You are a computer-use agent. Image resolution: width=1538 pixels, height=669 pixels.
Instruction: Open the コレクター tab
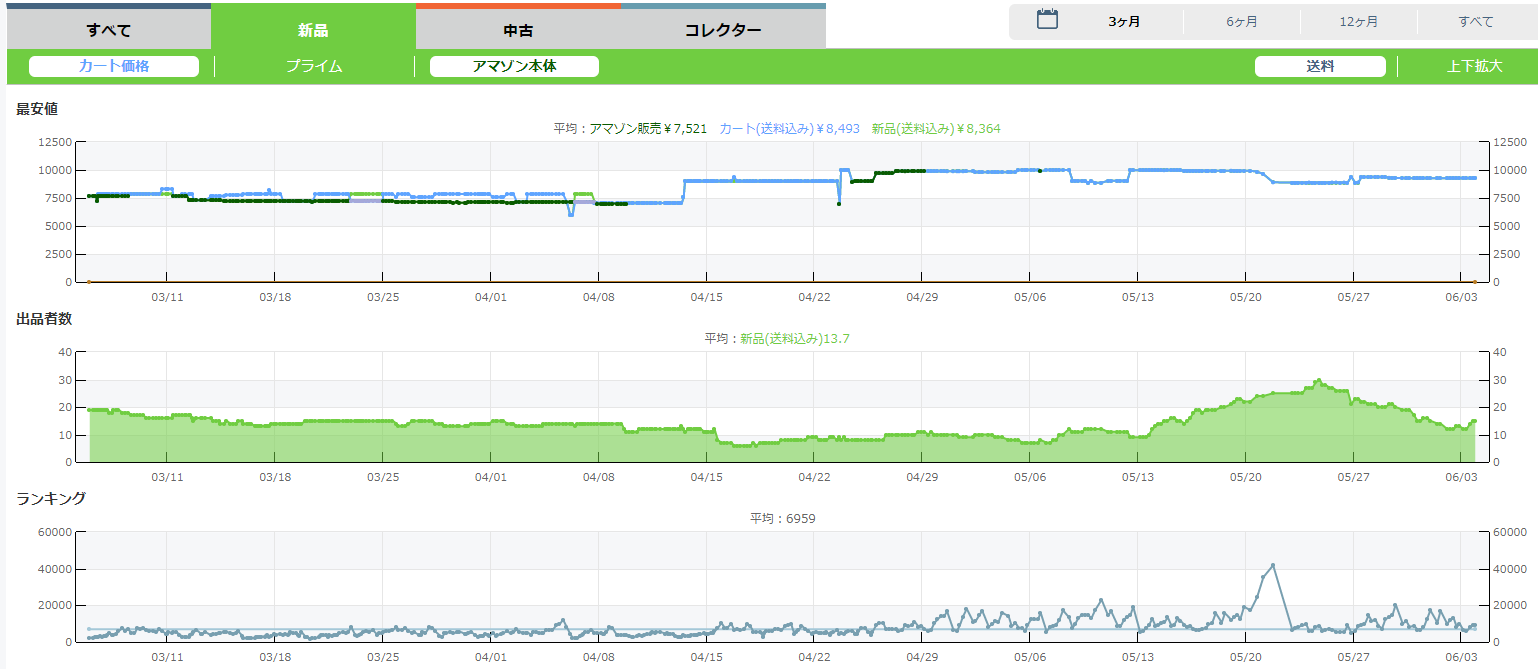pyautogui.click(x=723, y=29)
